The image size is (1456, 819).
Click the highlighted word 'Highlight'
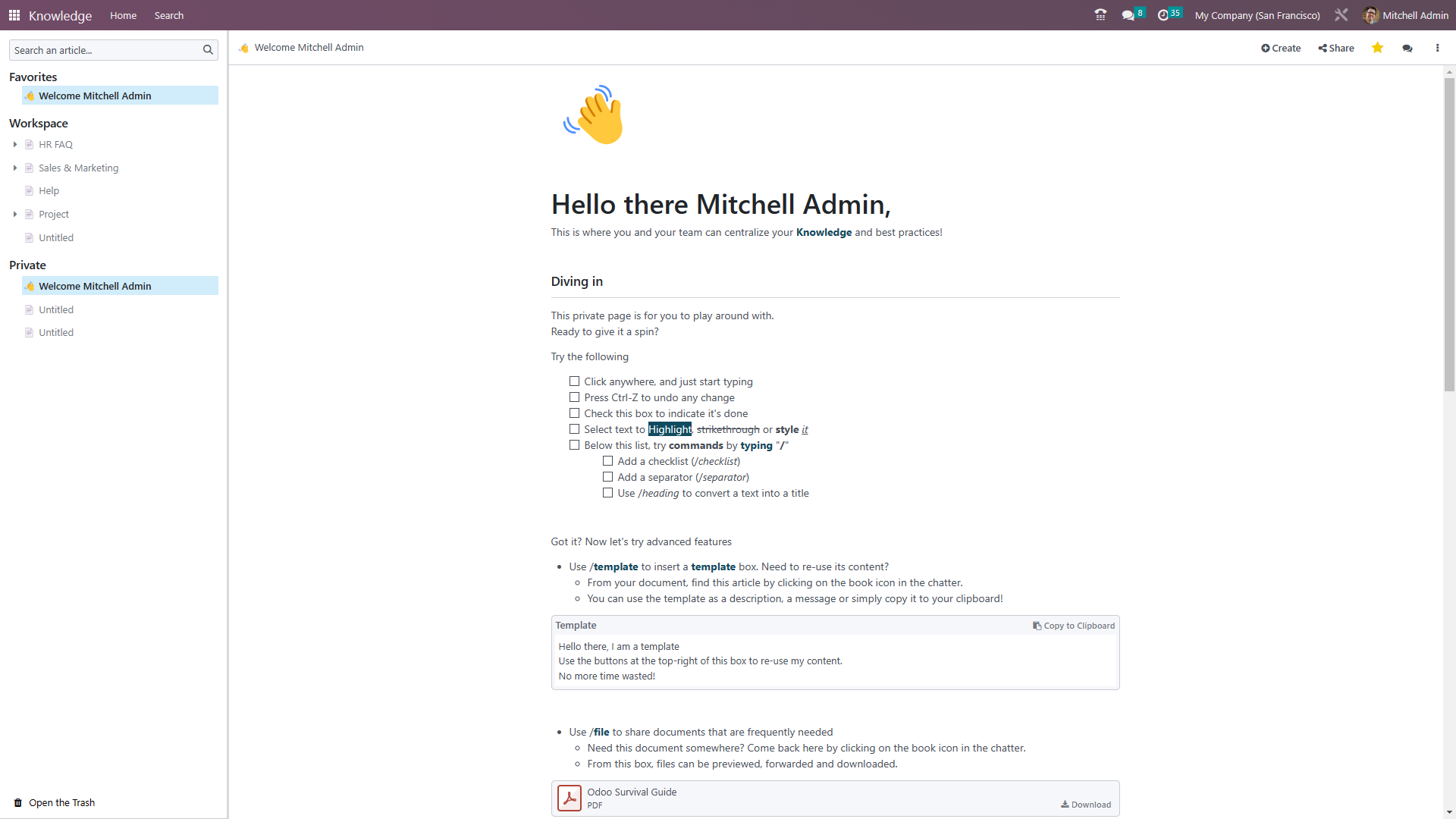(670, 429)
